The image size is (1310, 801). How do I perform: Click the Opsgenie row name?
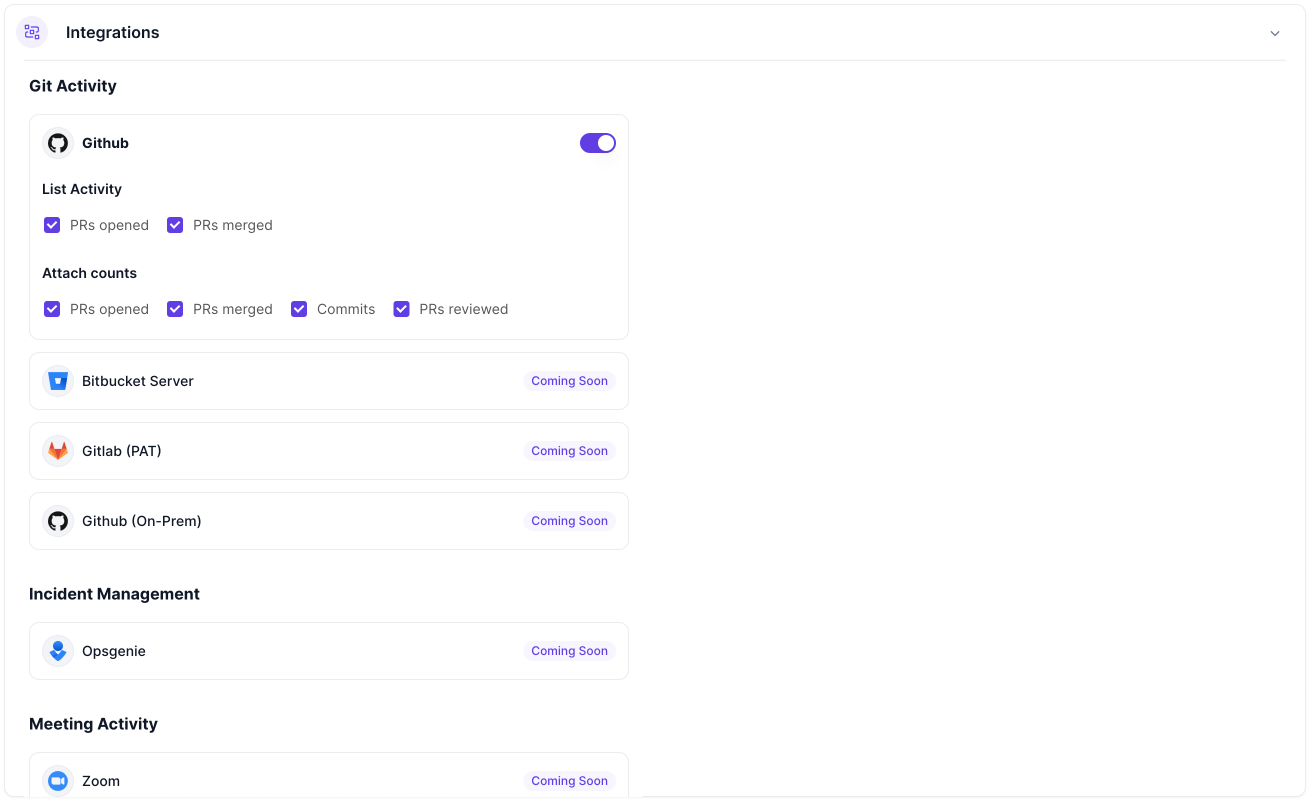click(x=114, y=651)
